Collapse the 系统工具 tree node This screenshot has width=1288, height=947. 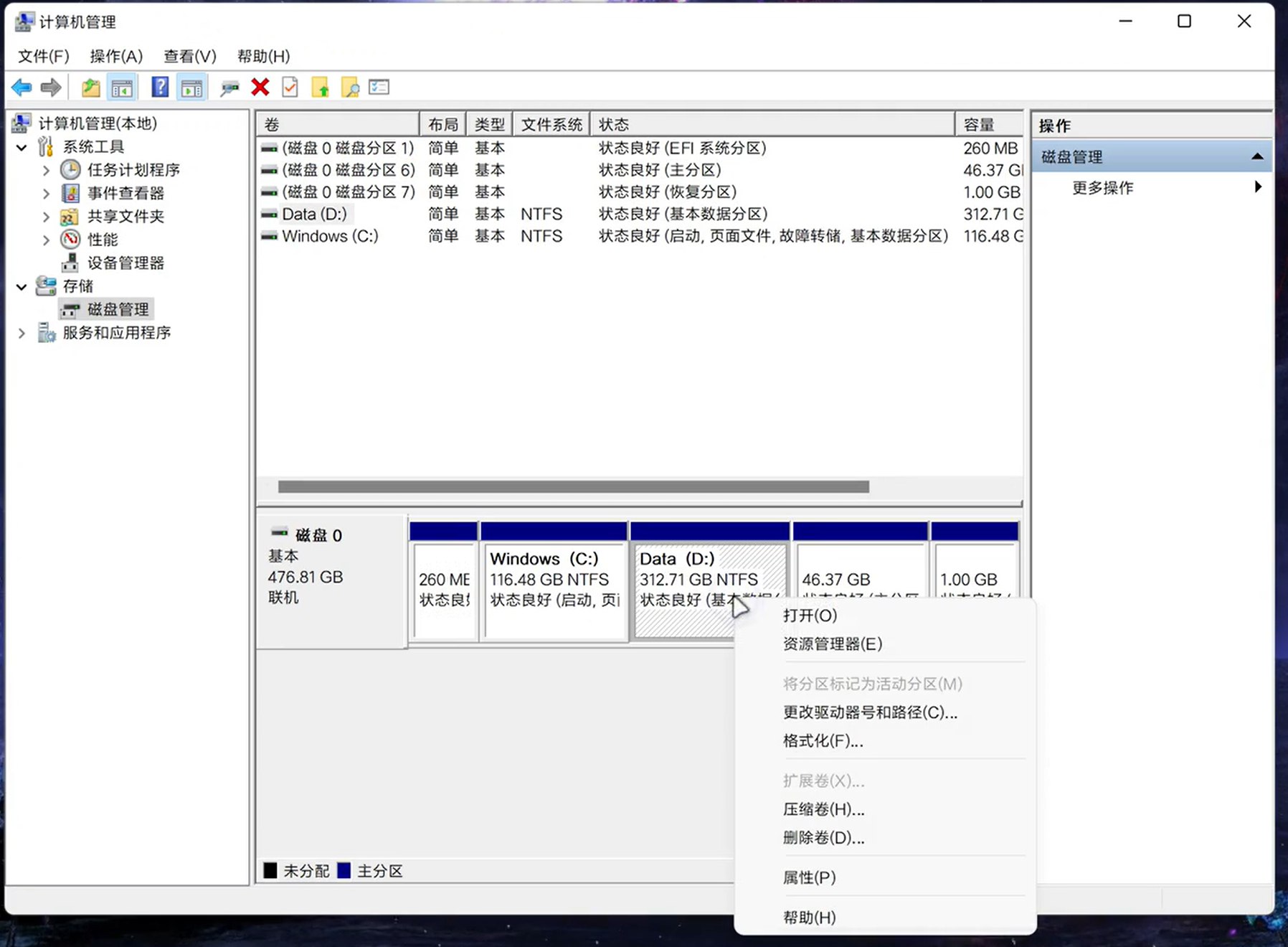[22, 147]
